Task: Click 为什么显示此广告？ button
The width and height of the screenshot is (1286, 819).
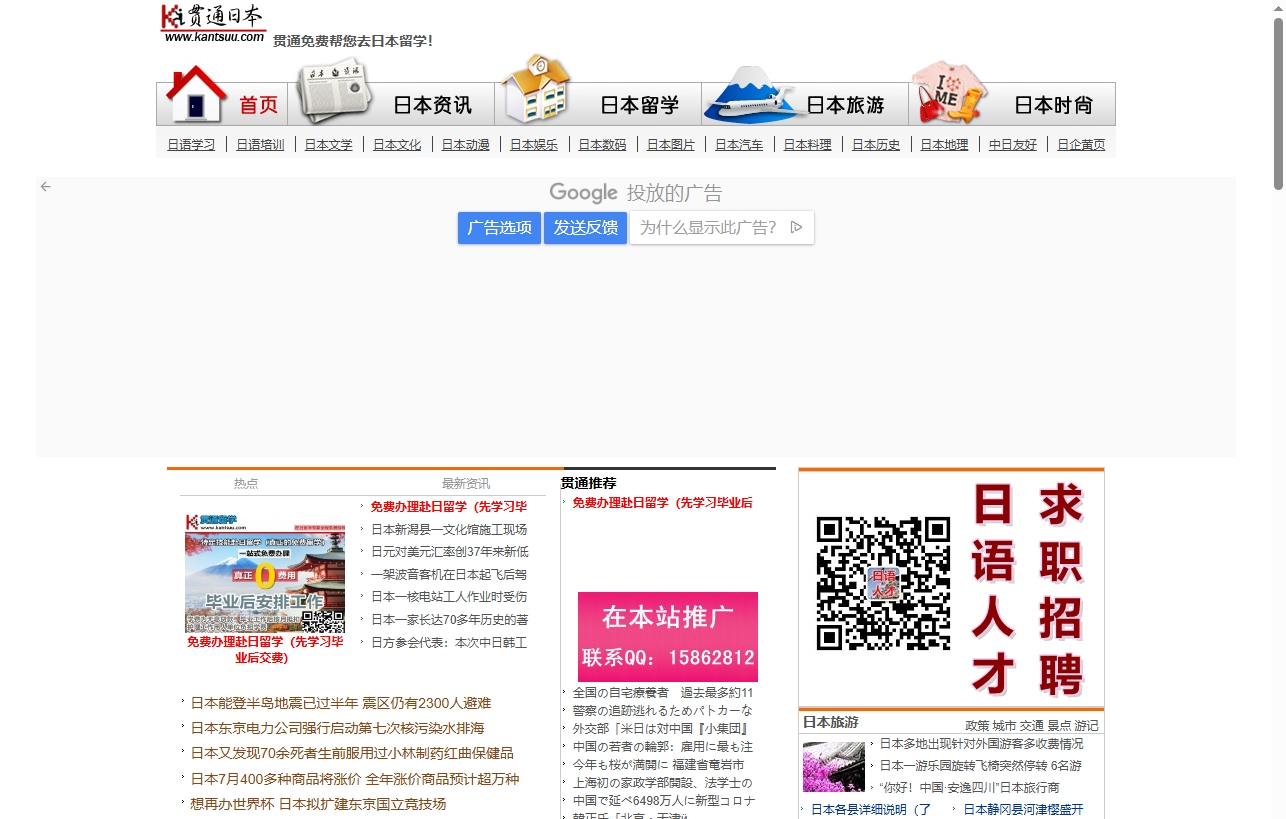Action: coord(722,227)
